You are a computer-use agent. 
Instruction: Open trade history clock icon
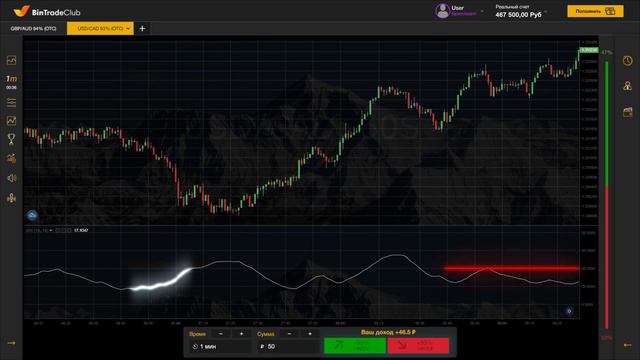(628, 61)
